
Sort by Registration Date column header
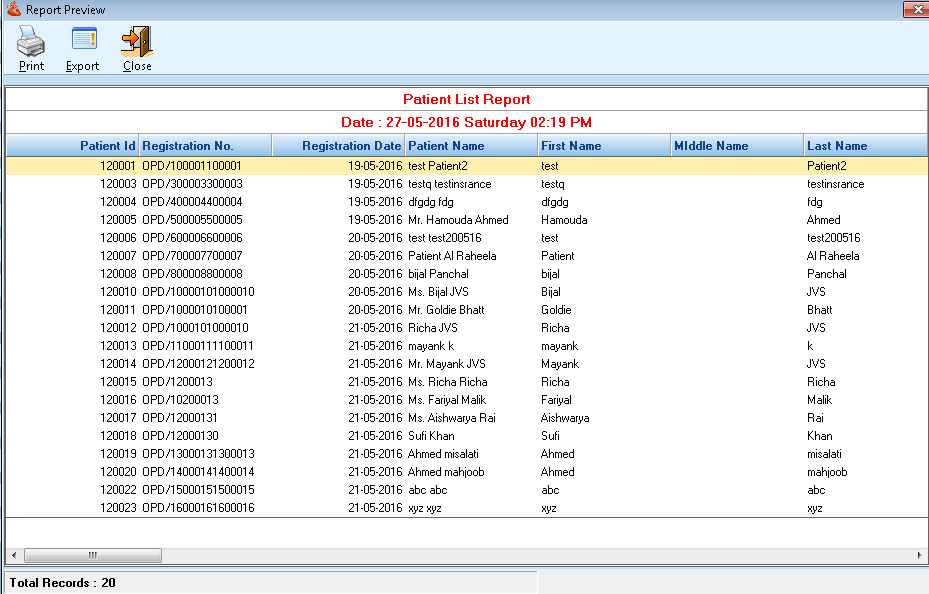coord(338,146)
